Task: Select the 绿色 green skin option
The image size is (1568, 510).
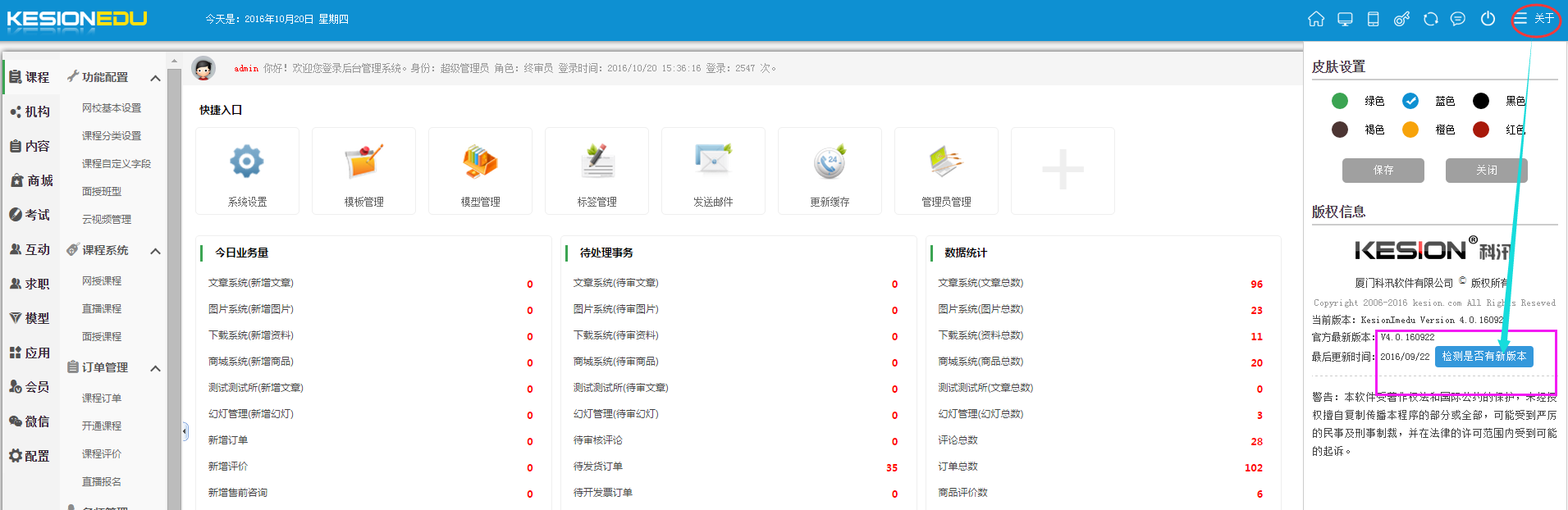Action: tap(1340, 101)
